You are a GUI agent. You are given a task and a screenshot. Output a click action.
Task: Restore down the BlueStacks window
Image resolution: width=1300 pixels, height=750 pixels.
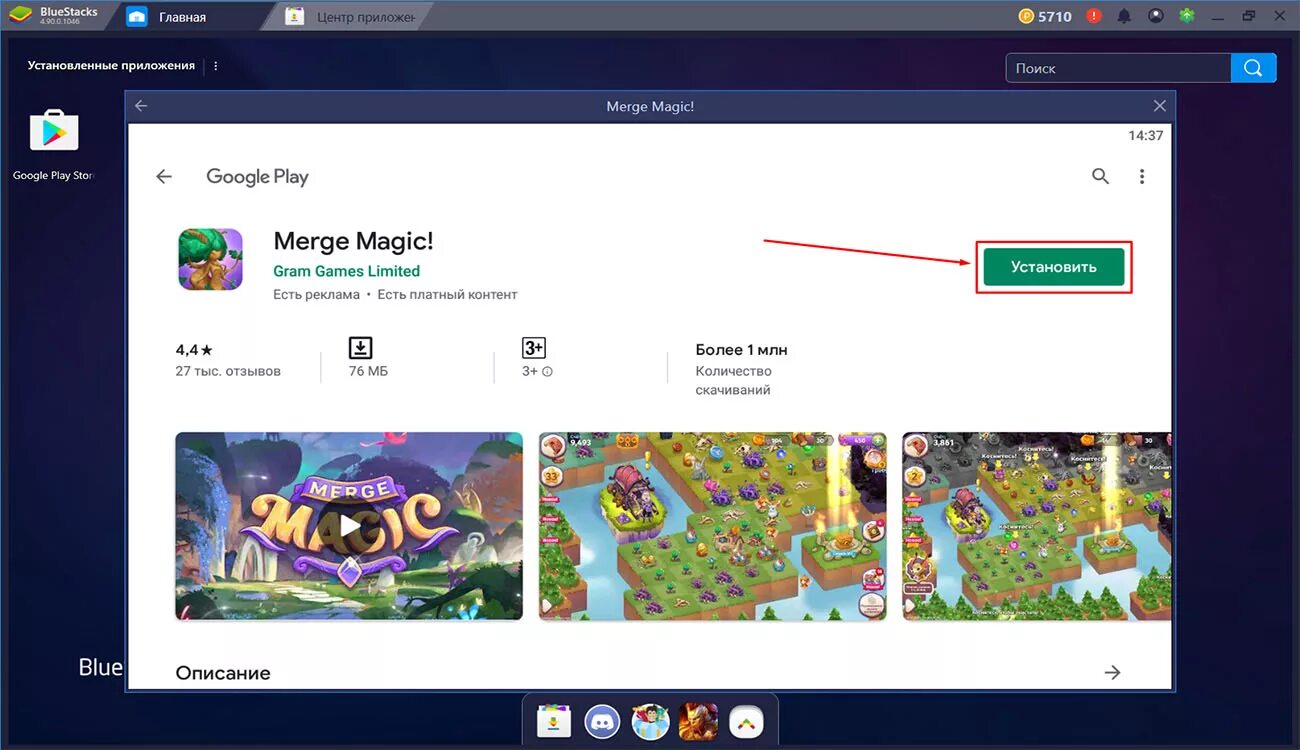(x=1249, y=16)
